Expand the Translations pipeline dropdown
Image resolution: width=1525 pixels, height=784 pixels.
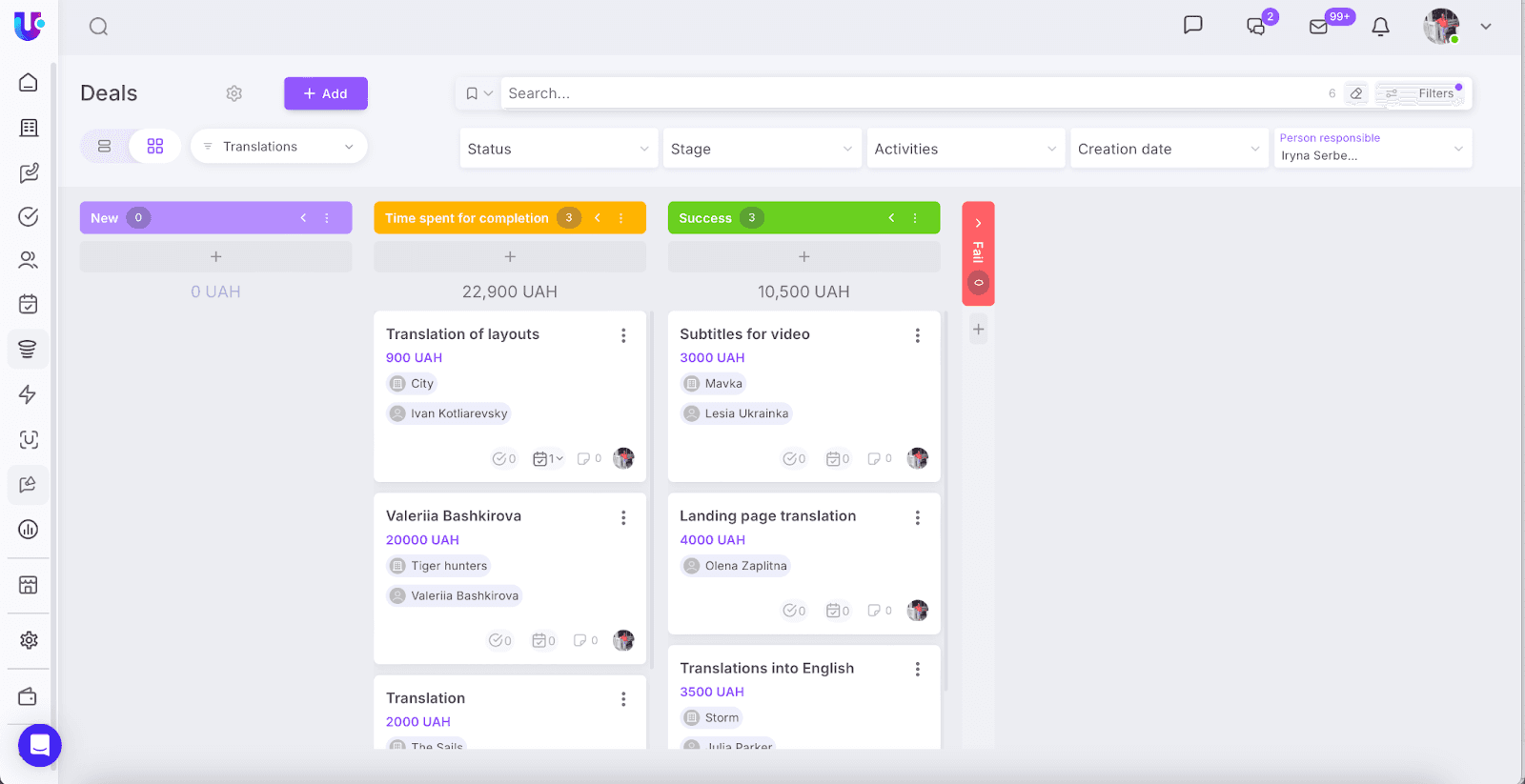(x=278, y=147)
